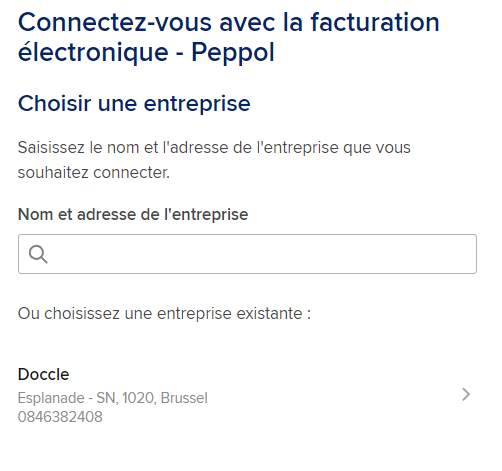Click the word 'Peppol' in the title
This screenshot has width=502, height=471.
click(x=233, y=53)
